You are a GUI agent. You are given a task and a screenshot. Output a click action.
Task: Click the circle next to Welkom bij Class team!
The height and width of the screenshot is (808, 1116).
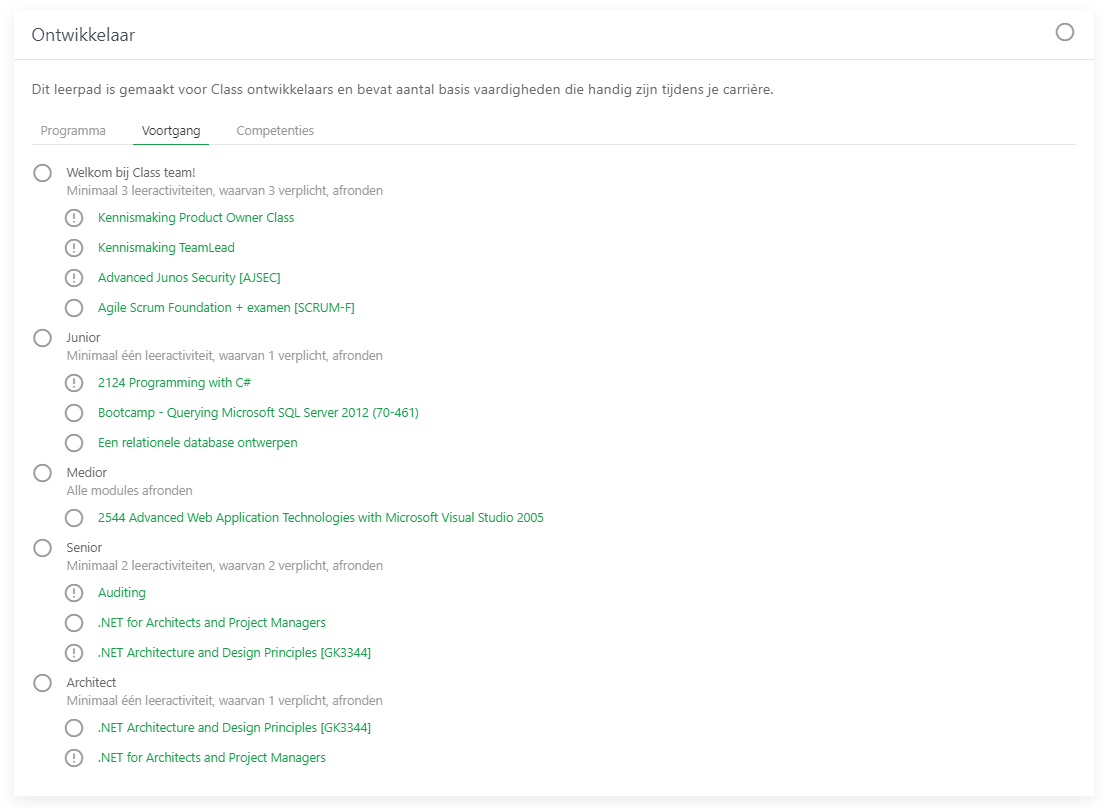click(x=42, y=173)
